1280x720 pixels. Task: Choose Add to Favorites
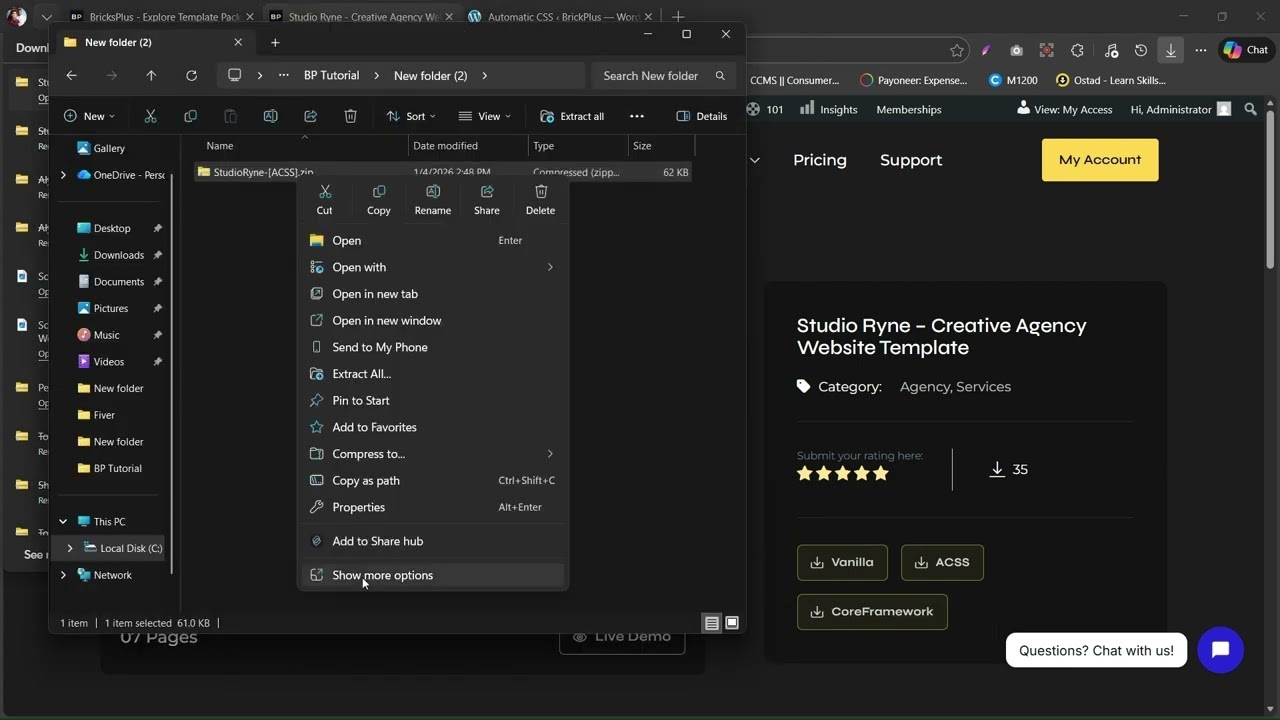[433, 427]
